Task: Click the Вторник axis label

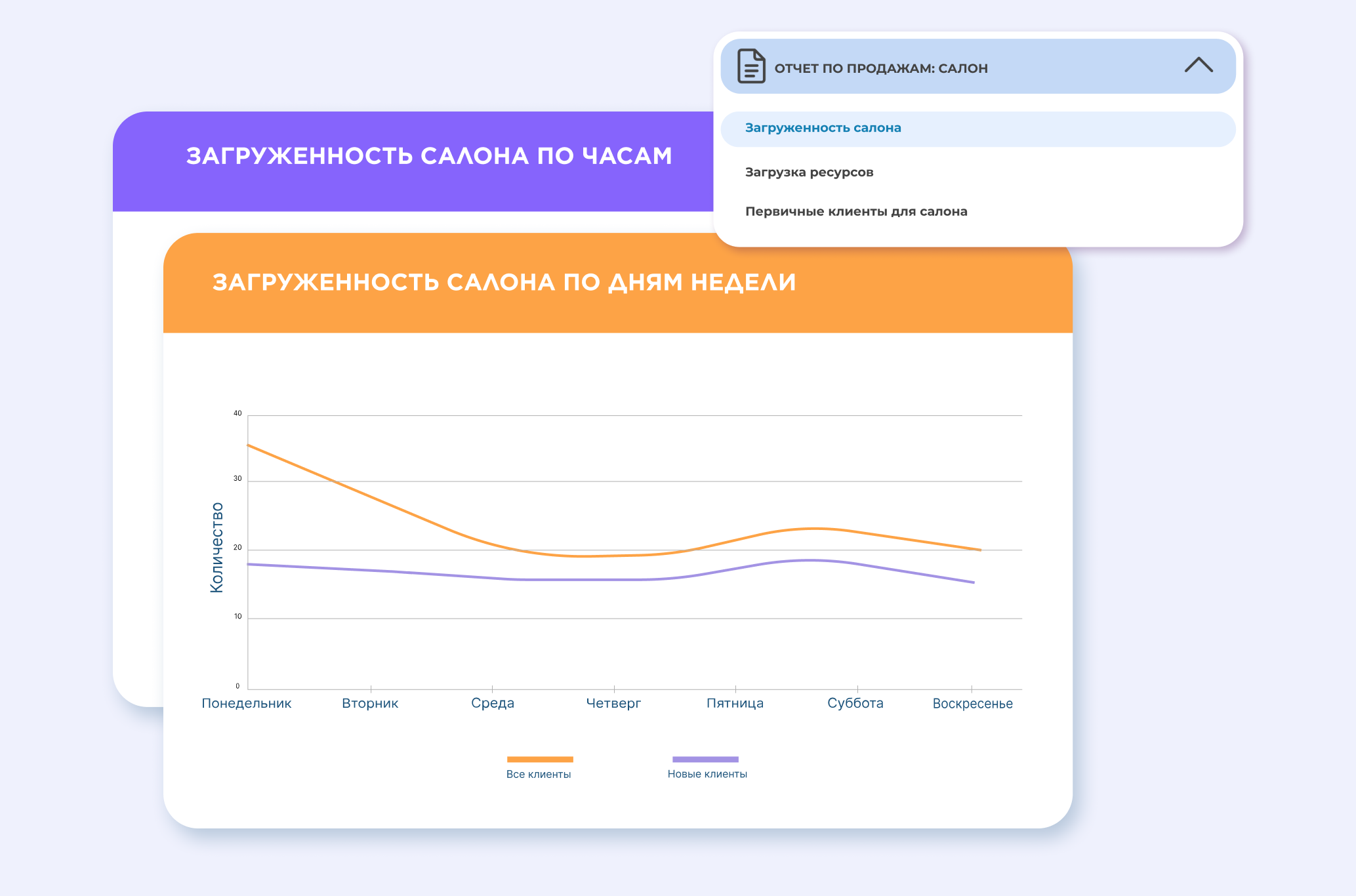Action: tap(370, 703)
